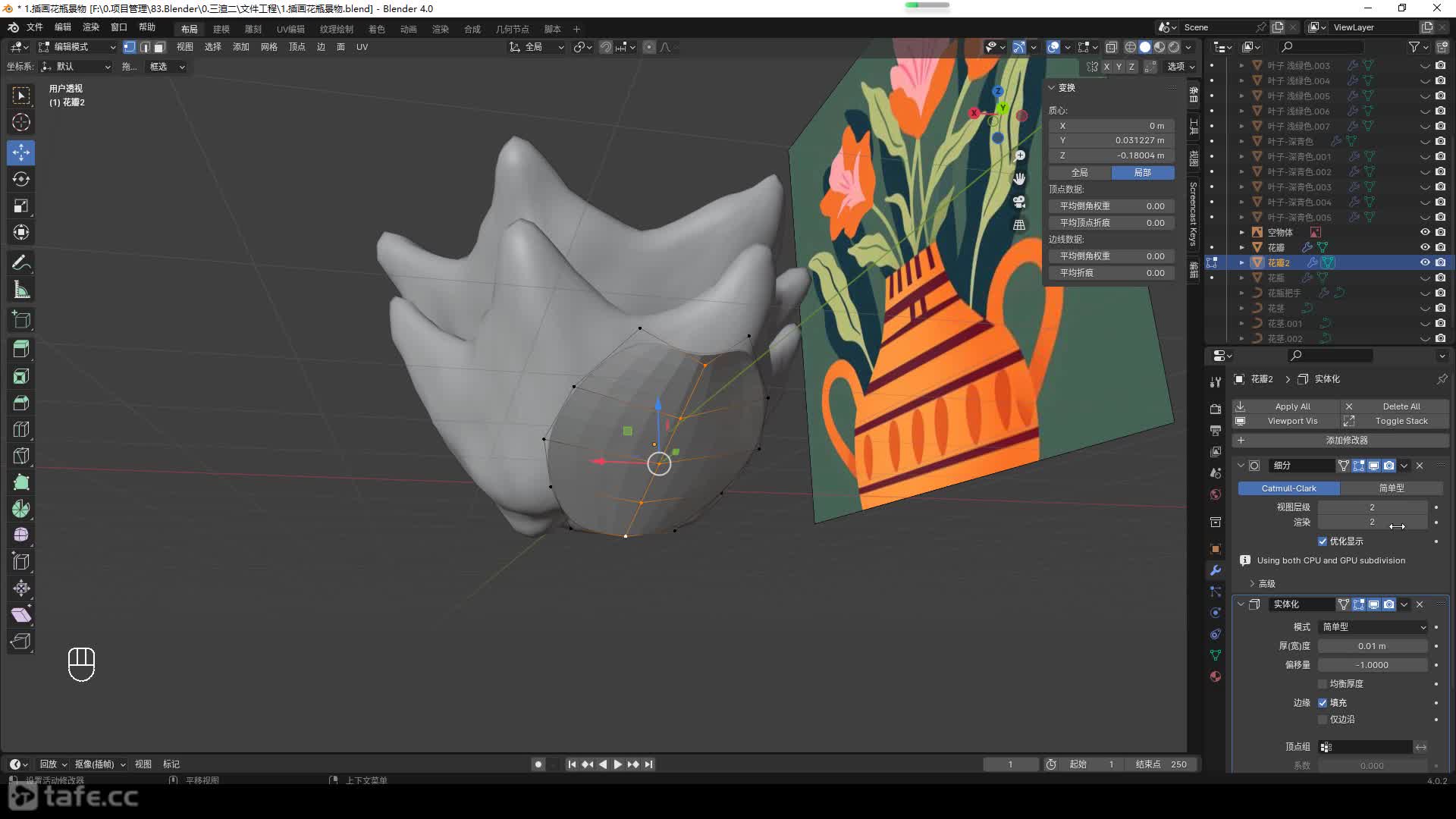Viewport: 1456px width, 819px height.
Task: Switch to the 几何节点 workspace tab
Action: (x=513, y=29)
